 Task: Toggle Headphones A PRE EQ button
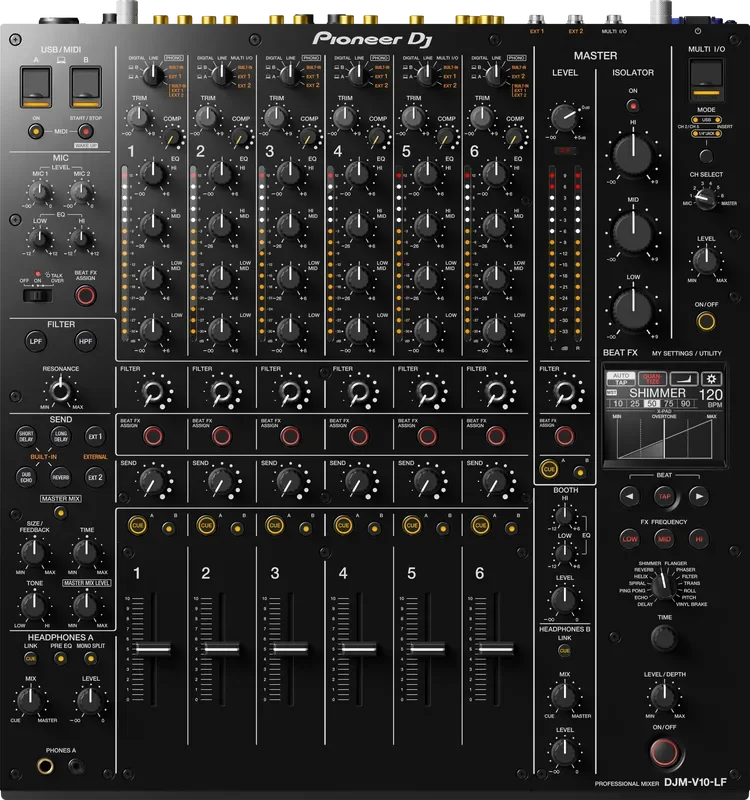61,659
